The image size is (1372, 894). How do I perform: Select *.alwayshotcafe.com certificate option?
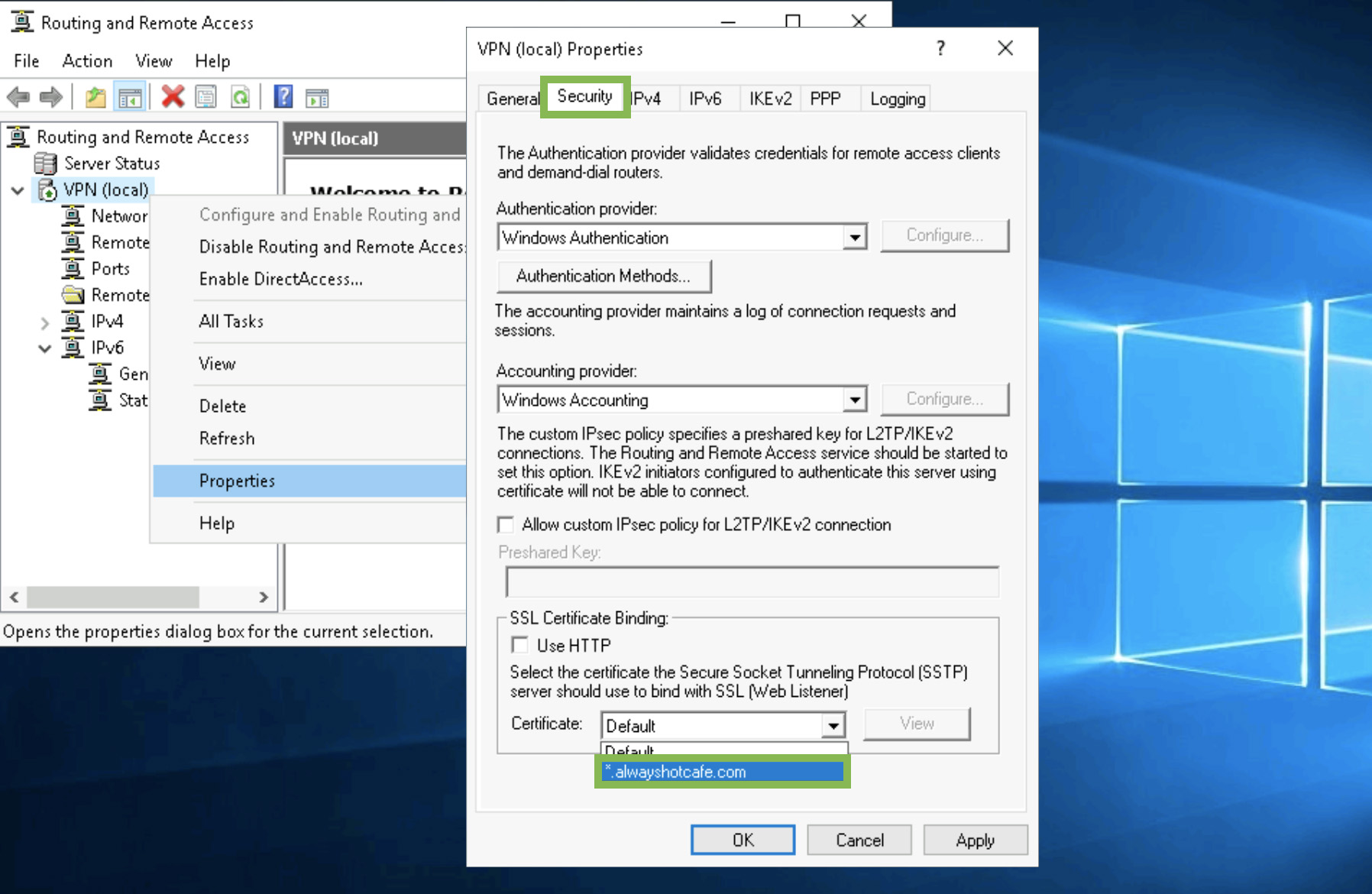[723, 772]
